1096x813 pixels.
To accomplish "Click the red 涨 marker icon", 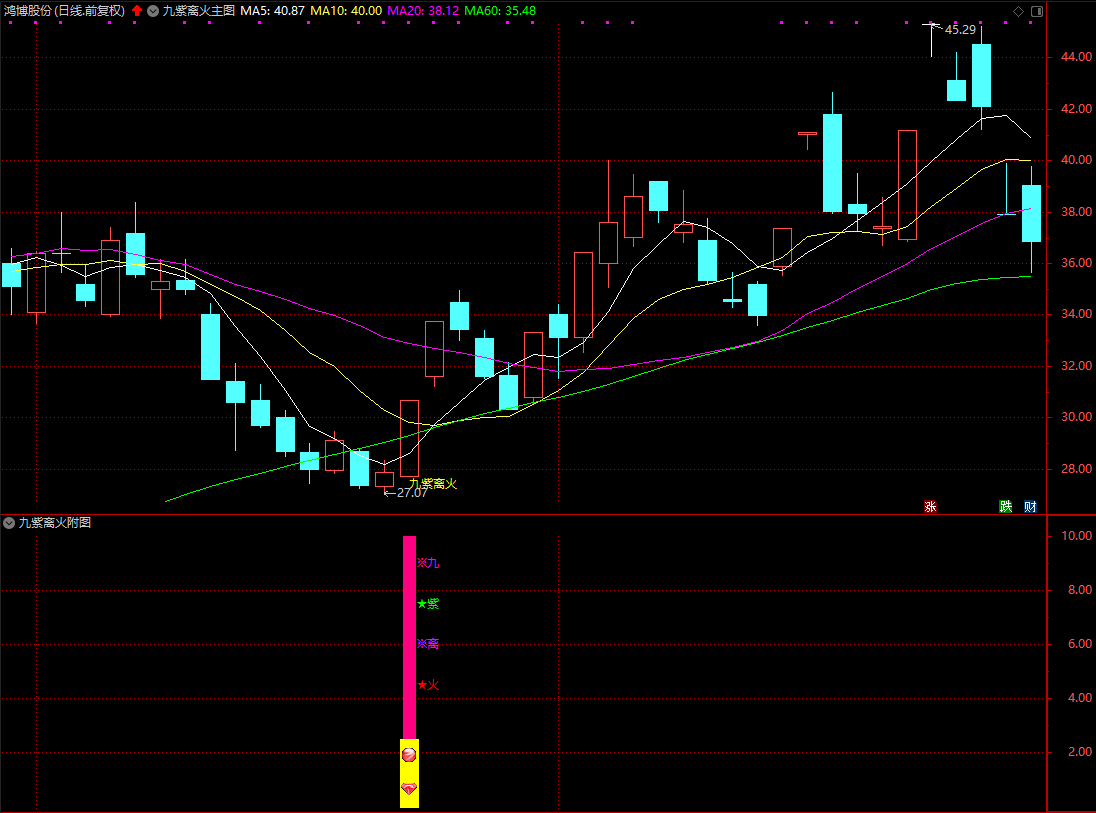I will (x=930, y=507).
